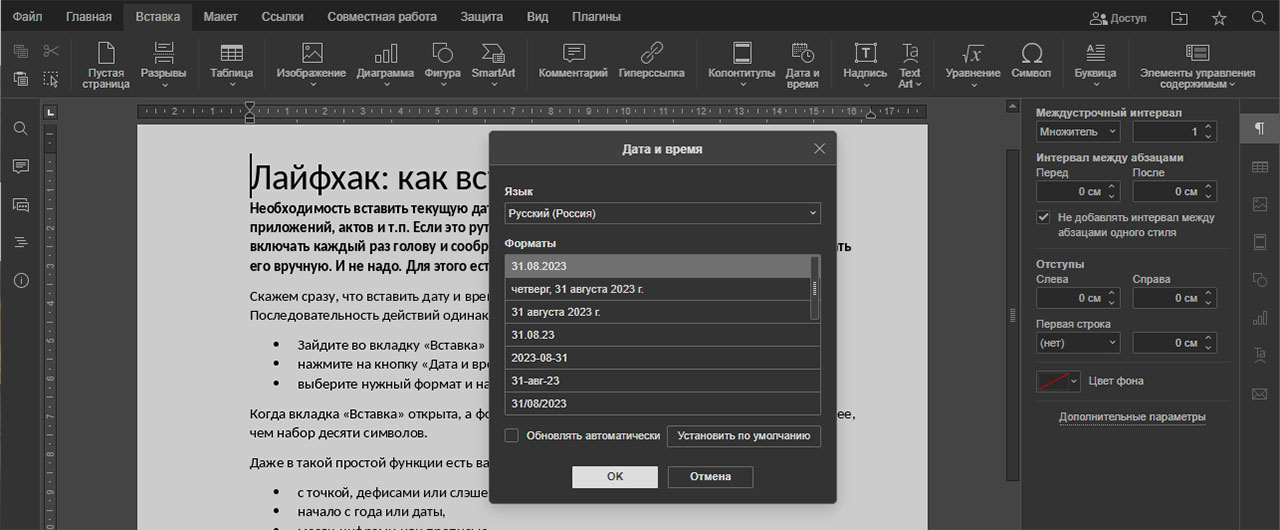Open paragraph settings in right sidebar
The width and height of the screenshot is (1280, 530).
[1260, 129]
